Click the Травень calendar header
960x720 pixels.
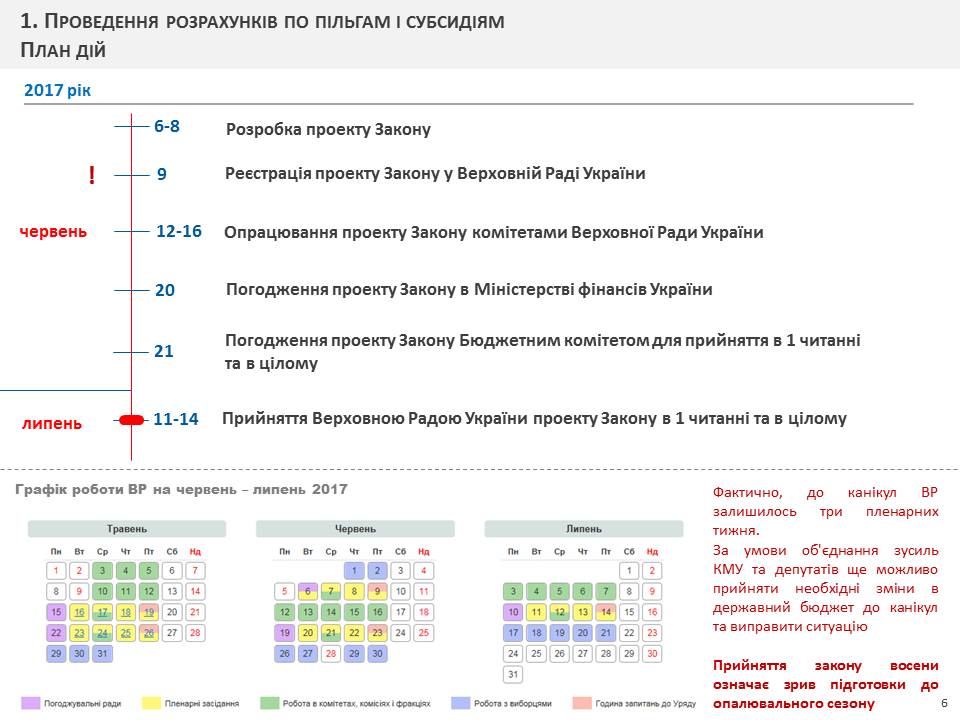coord(127,529)
